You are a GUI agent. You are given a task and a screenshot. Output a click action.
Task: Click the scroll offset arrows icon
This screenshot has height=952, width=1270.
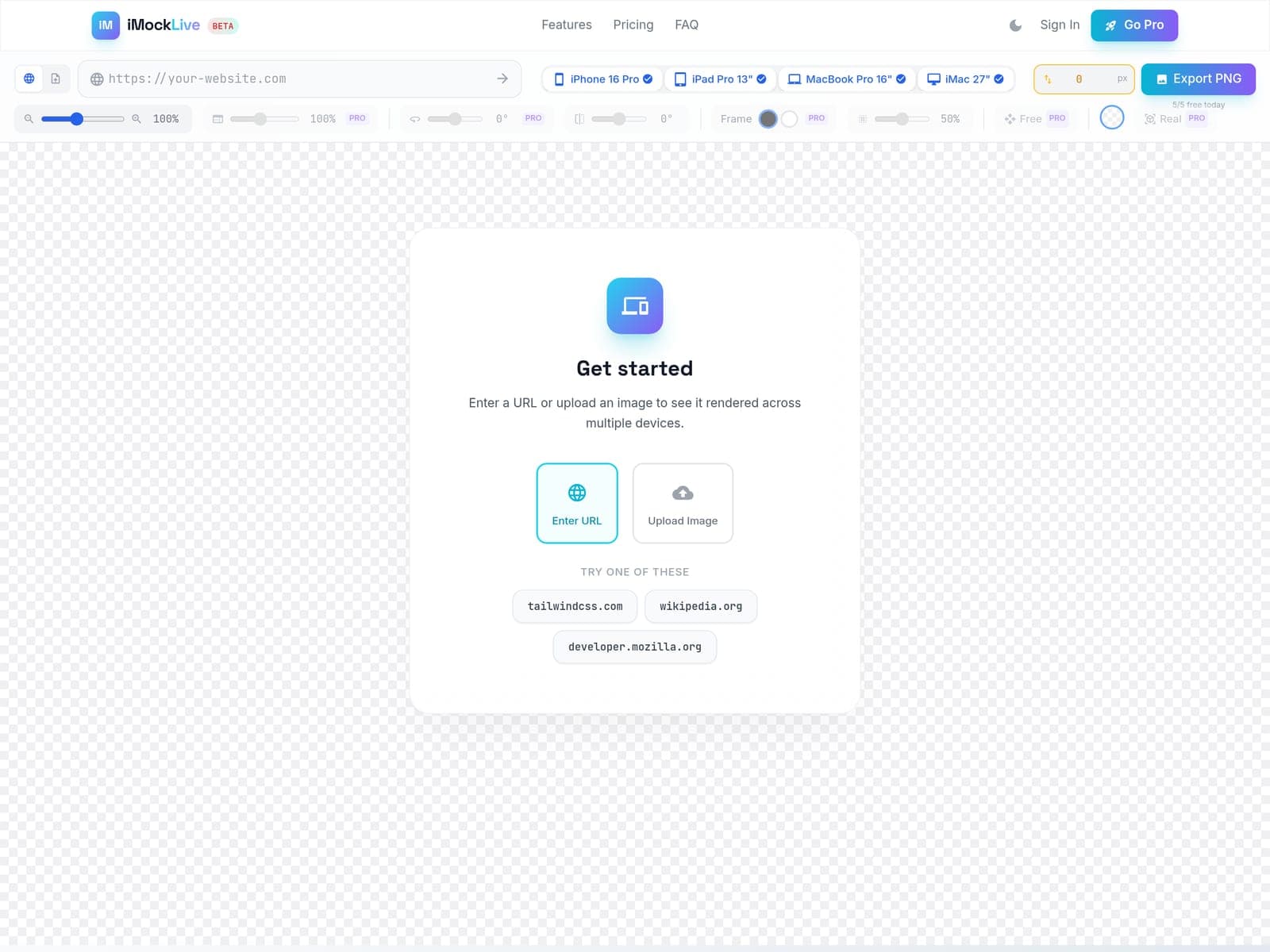[x=1048, y=79]
